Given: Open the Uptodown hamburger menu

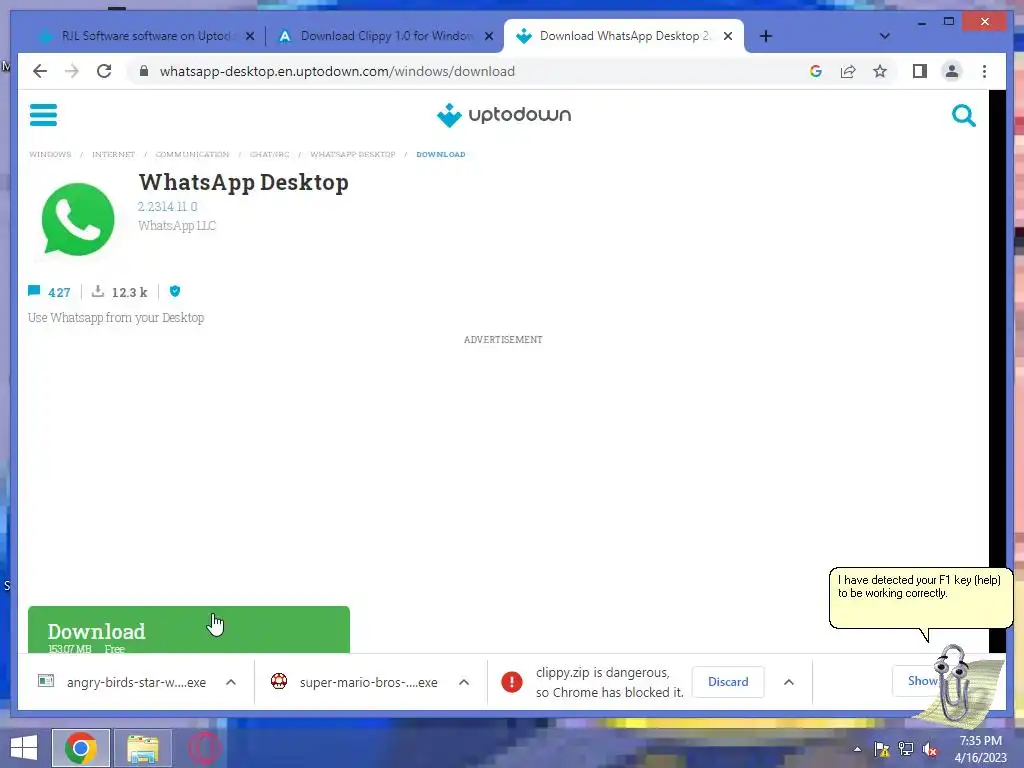Looking at the screenshot, I should pos(43,115).
